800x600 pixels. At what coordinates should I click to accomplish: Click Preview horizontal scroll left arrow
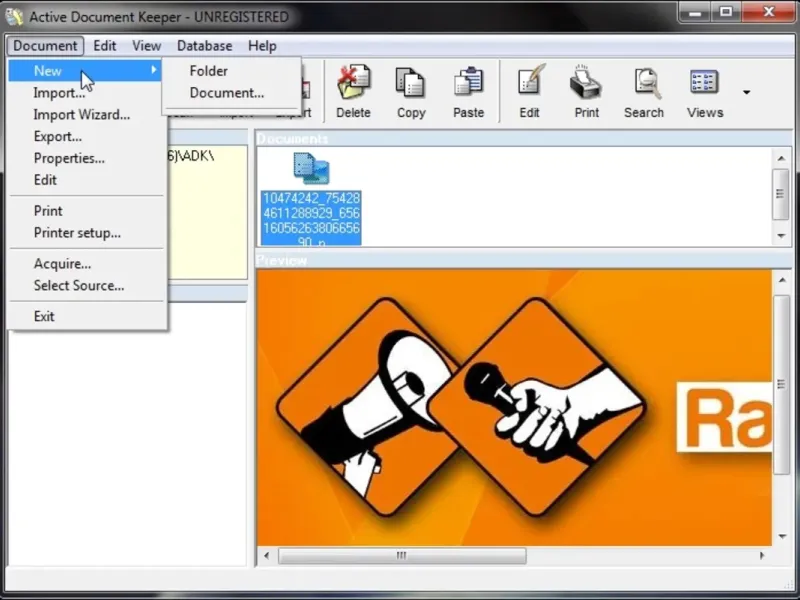(266, 556)
